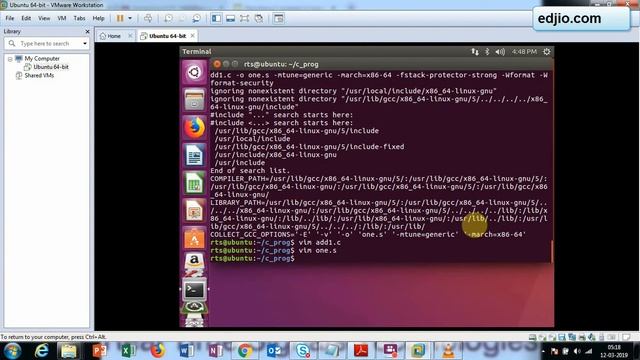Collapse the My Computer tree node
This screenshot has height=360, width=640.
[x=10, y=59]
